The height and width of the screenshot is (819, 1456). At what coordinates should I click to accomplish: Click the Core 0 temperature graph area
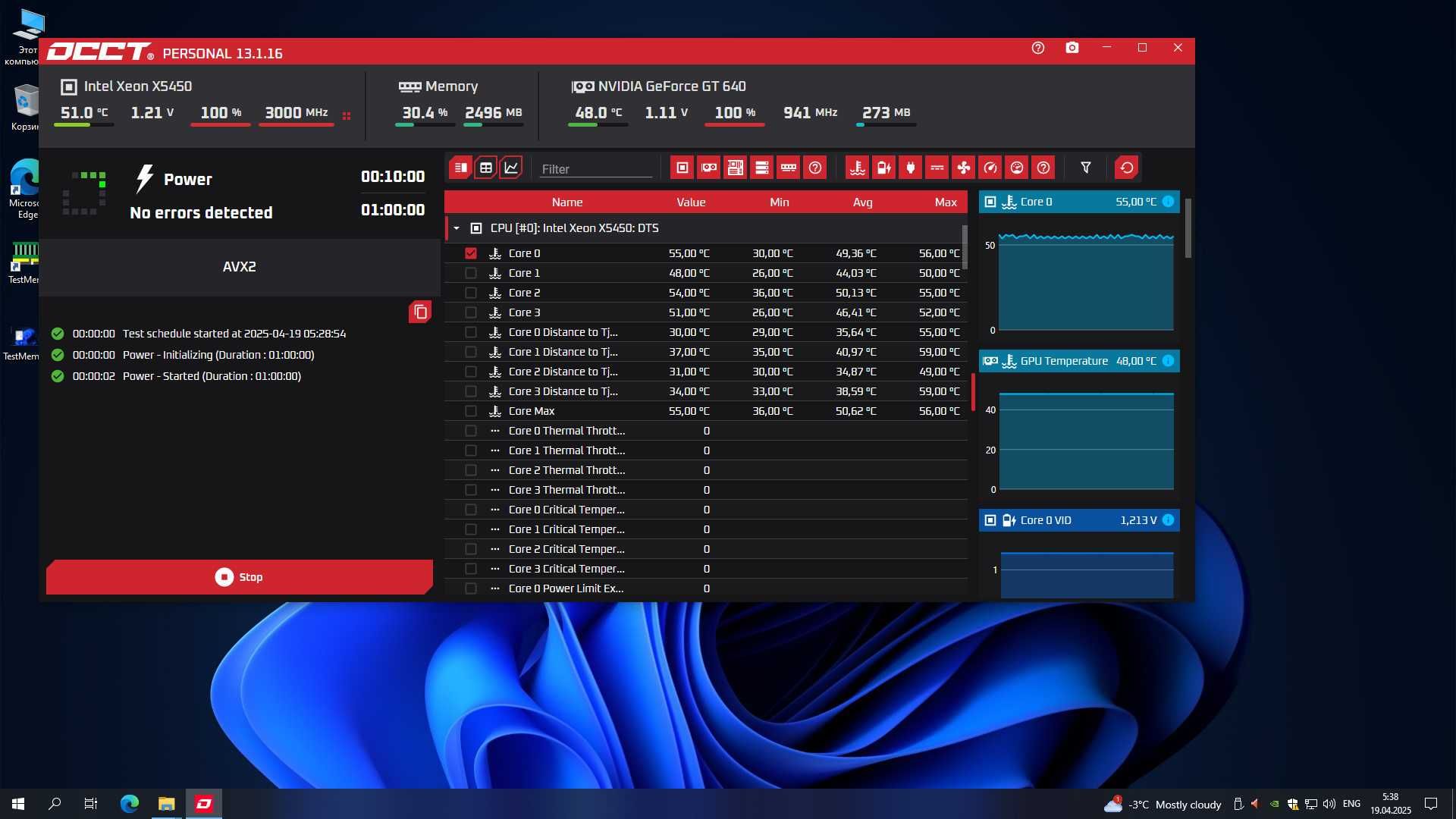coord(1086,282)
